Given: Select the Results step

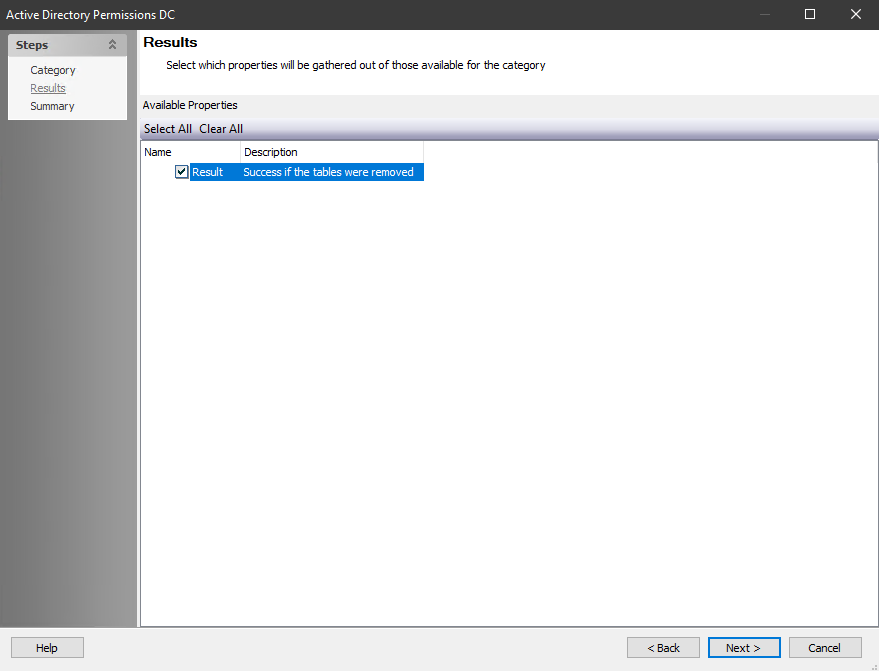Looking at the screenshot, I should (x=47, y=87).
